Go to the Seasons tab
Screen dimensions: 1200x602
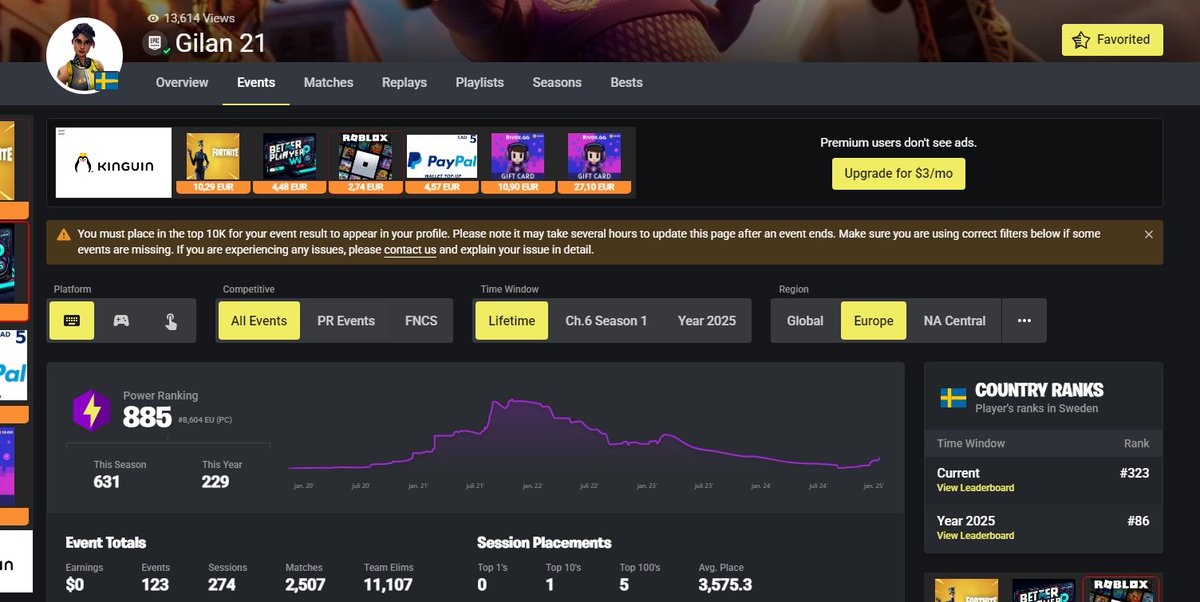[x=557, y=83]
